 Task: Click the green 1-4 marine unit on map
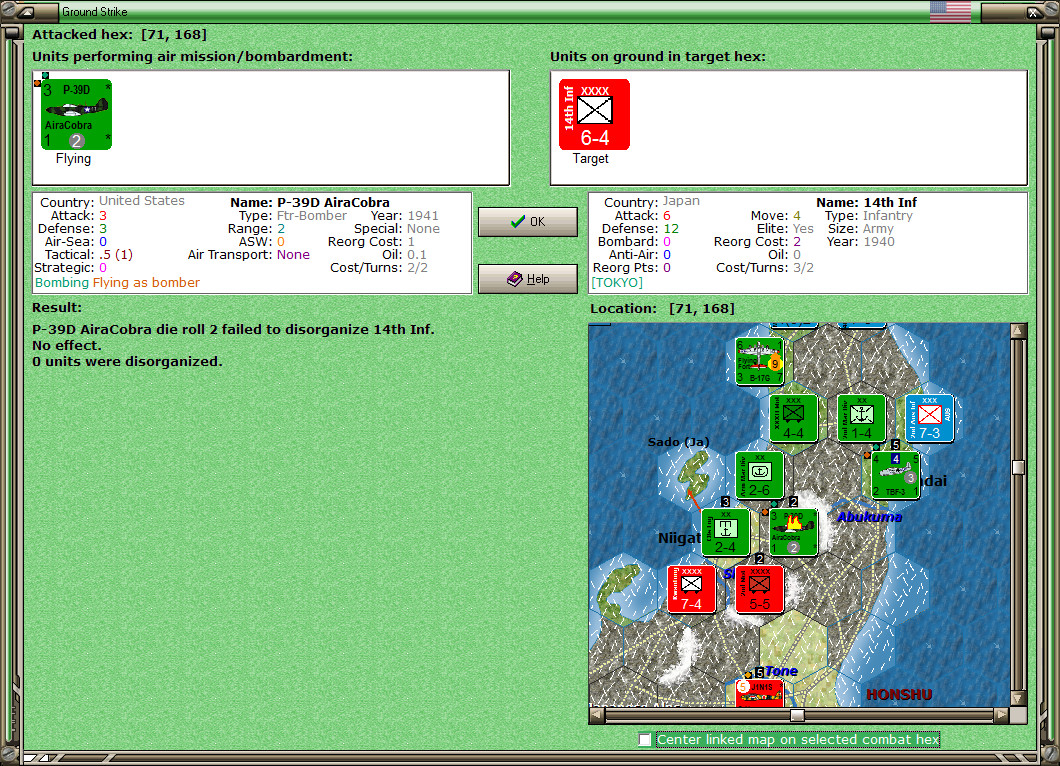pyautogui.click(x=862, y=418)
